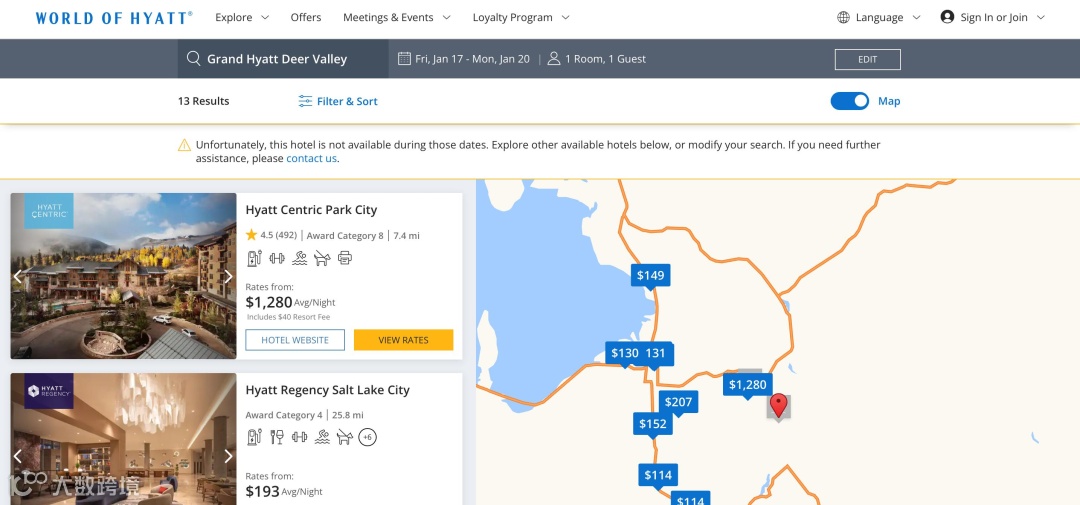The image size is (1080, 505).
Task: Click 1 Room, 1 Guest selector
Action: click(x=605, y=59)
